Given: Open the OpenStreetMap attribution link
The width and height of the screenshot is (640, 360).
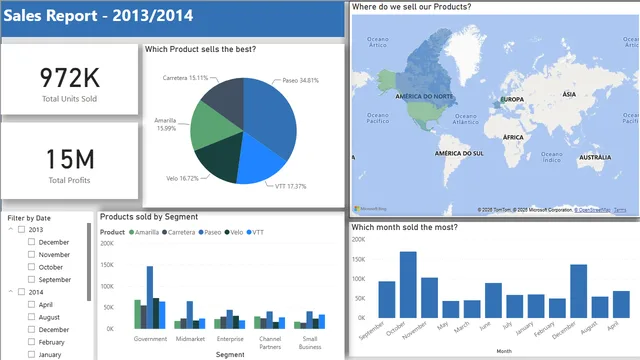Looking at the screenshot, I should tap(592, 210).
